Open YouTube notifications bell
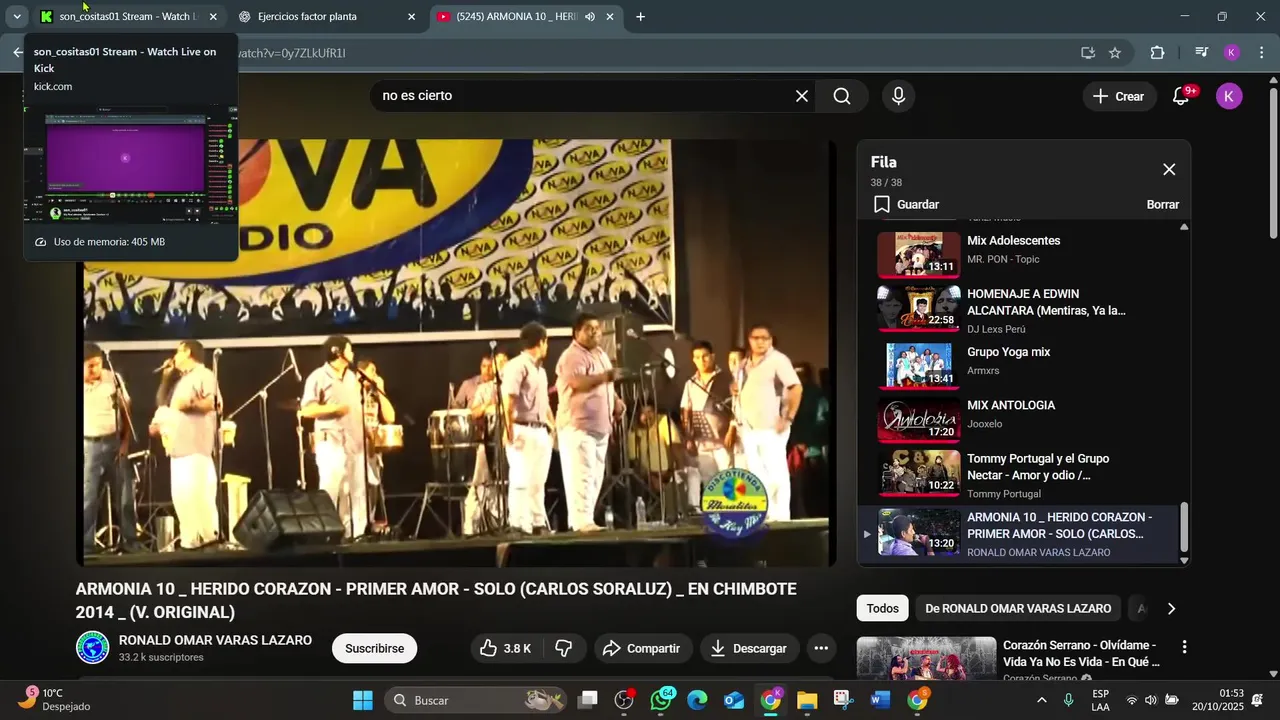The height and width of the screenshot is (720, 1280). pyautogui.click(x=1181, y=96)
